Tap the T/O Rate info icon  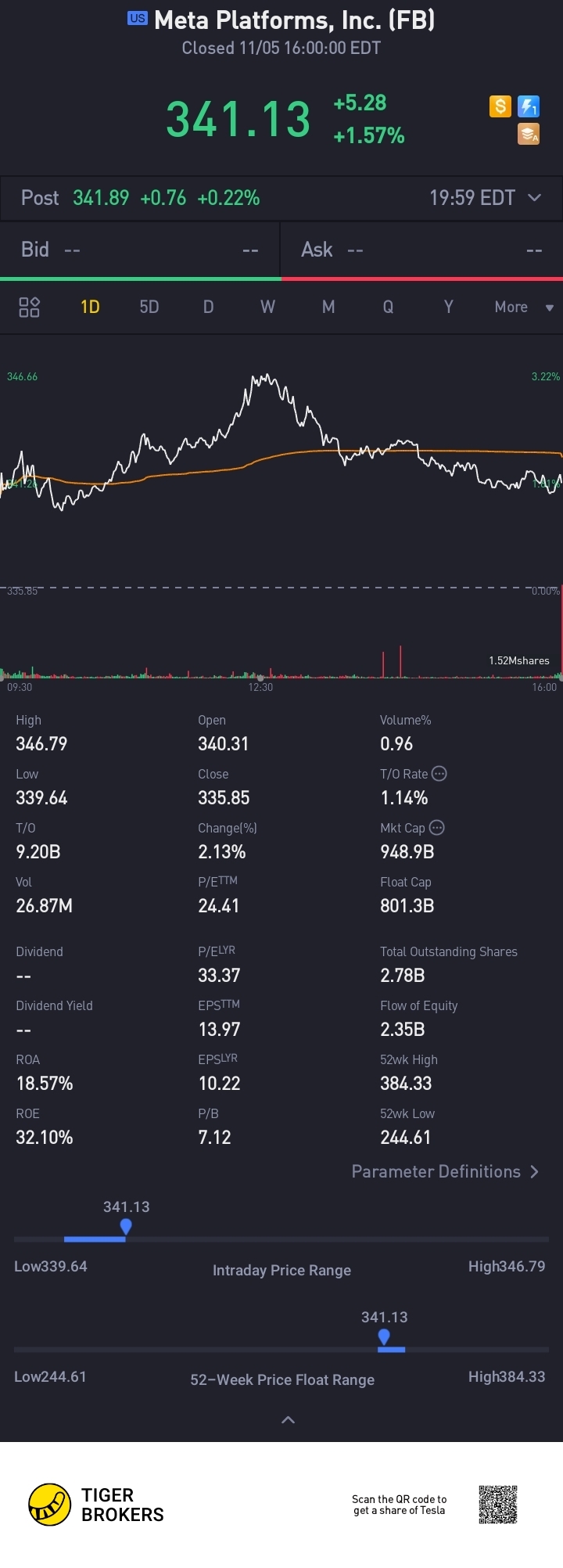tap(439, 774)
